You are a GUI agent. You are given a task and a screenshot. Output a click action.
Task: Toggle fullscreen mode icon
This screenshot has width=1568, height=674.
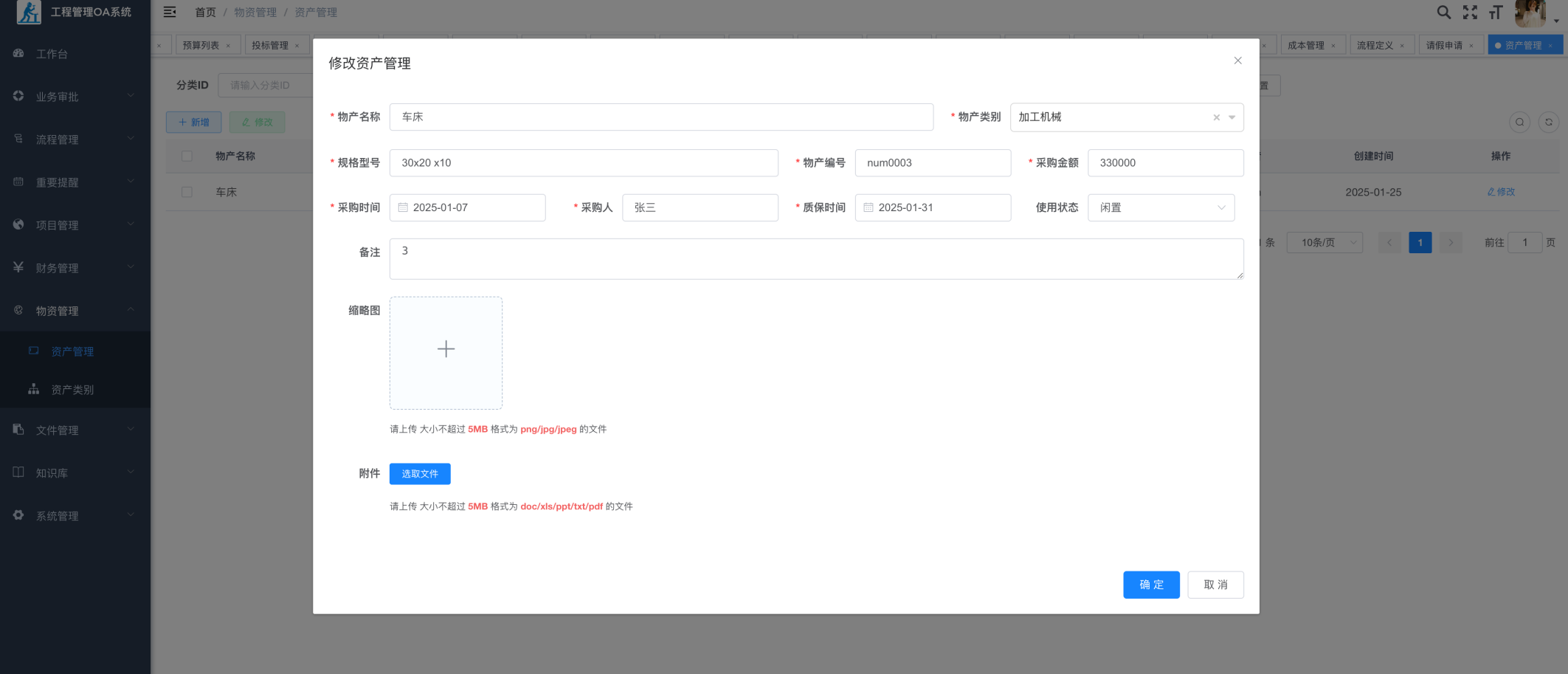point(1470,13)
